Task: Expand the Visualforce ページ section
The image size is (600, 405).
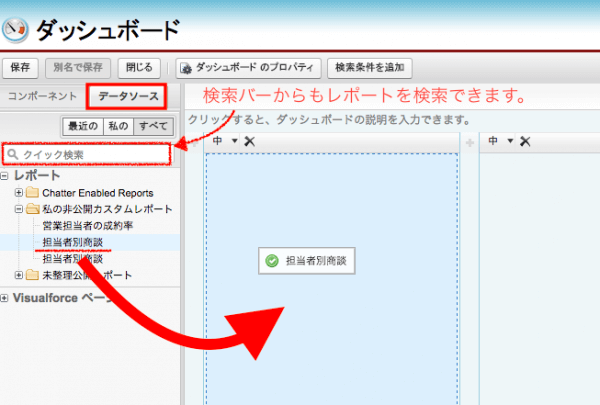Action: tap(4, 298)
